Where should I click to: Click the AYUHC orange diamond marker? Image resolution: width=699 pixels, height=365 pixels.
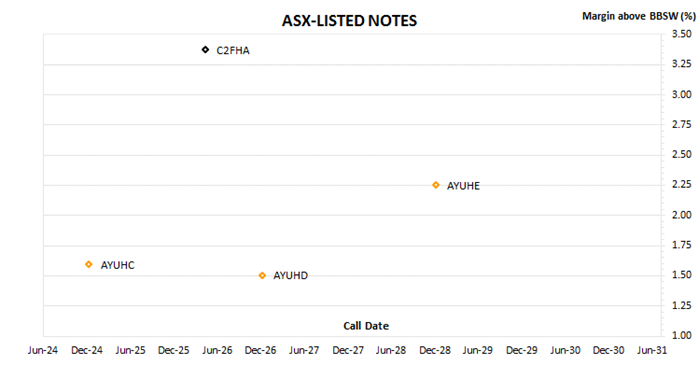tap(89, 264)
